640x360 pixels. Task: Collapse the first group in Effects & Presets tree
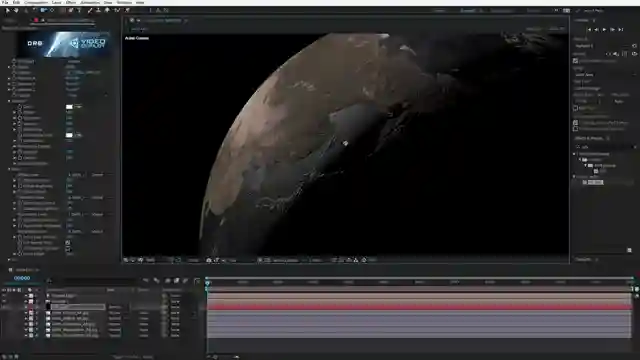[x=575, y=154]
